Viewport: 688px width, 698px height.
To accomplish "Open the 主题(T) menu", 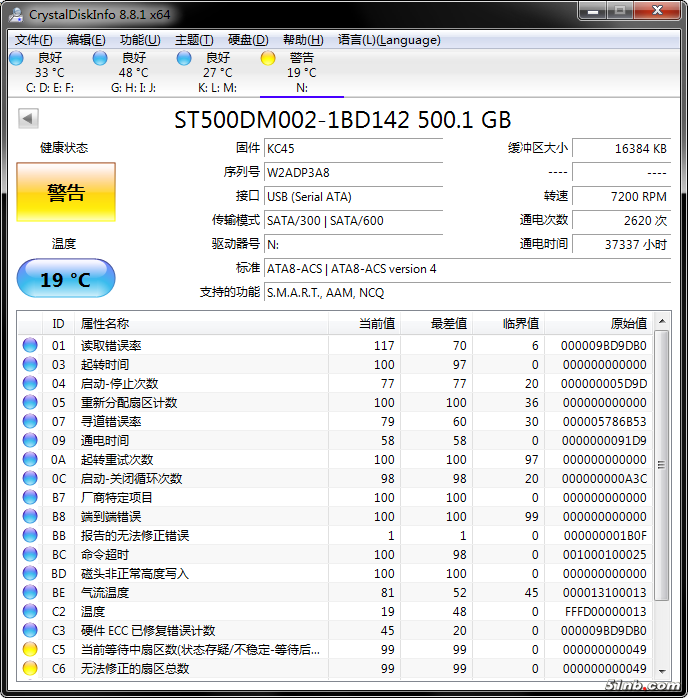I will click(x=194, y=40).
